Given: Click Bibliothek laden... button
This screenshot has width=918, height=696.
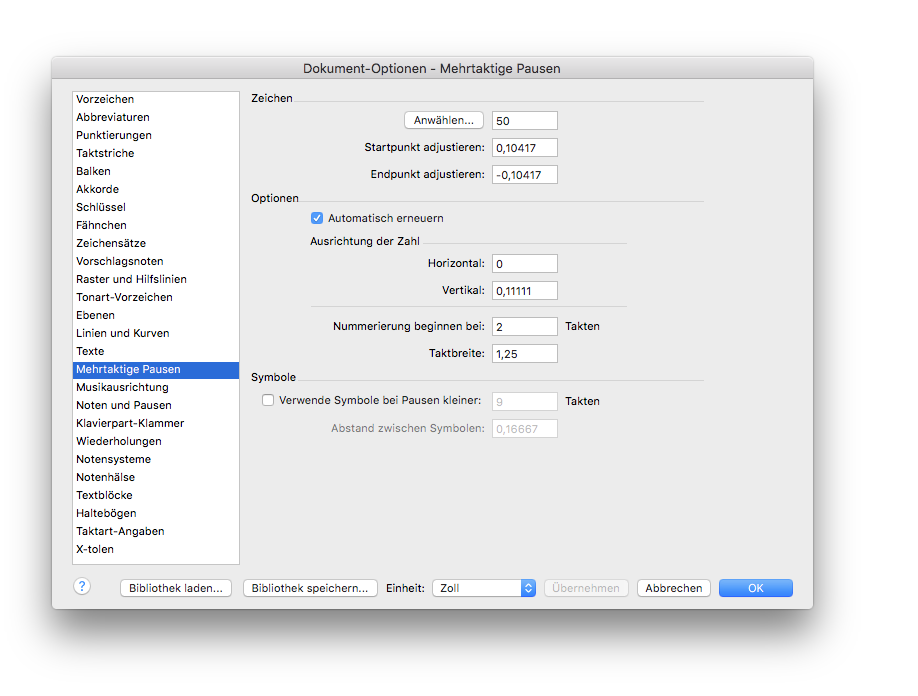Looking at the screenshot, I should click(x=176, y=588).
